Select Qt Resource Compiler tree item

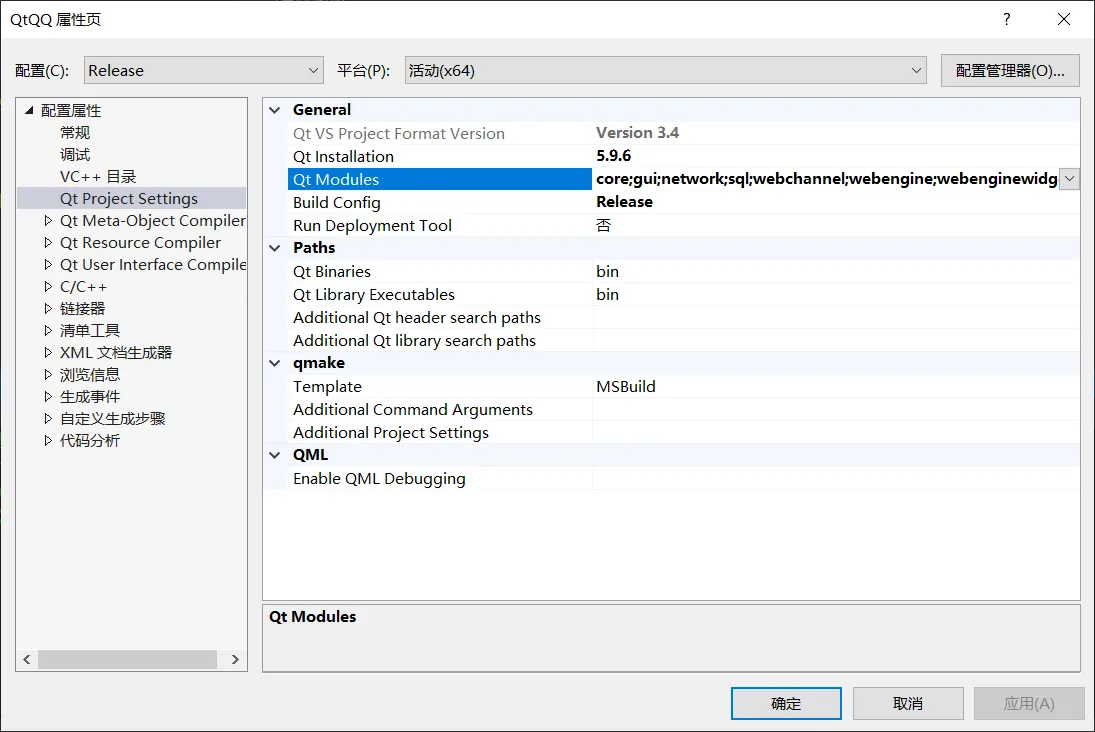pyautogui.click(x=140, y=242)
